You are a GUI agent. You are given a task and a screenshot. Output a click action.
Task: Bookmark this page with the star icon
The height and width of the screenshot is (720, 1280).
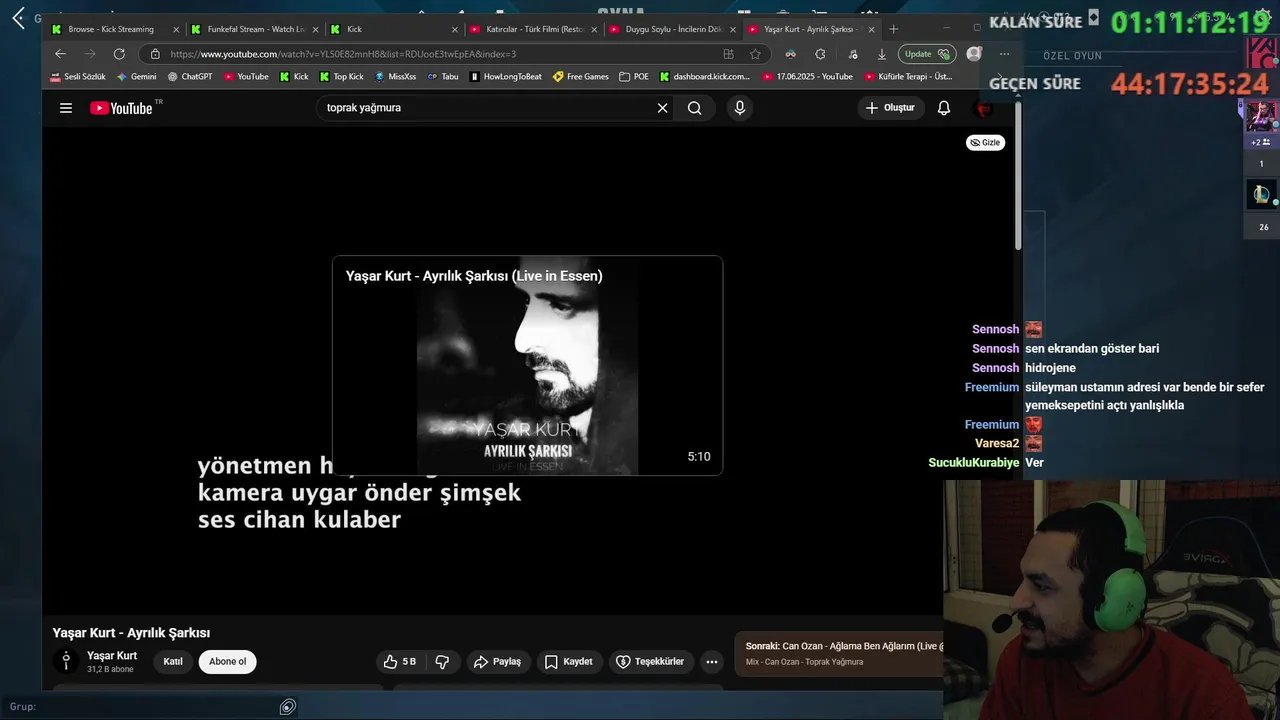point(755,54)
